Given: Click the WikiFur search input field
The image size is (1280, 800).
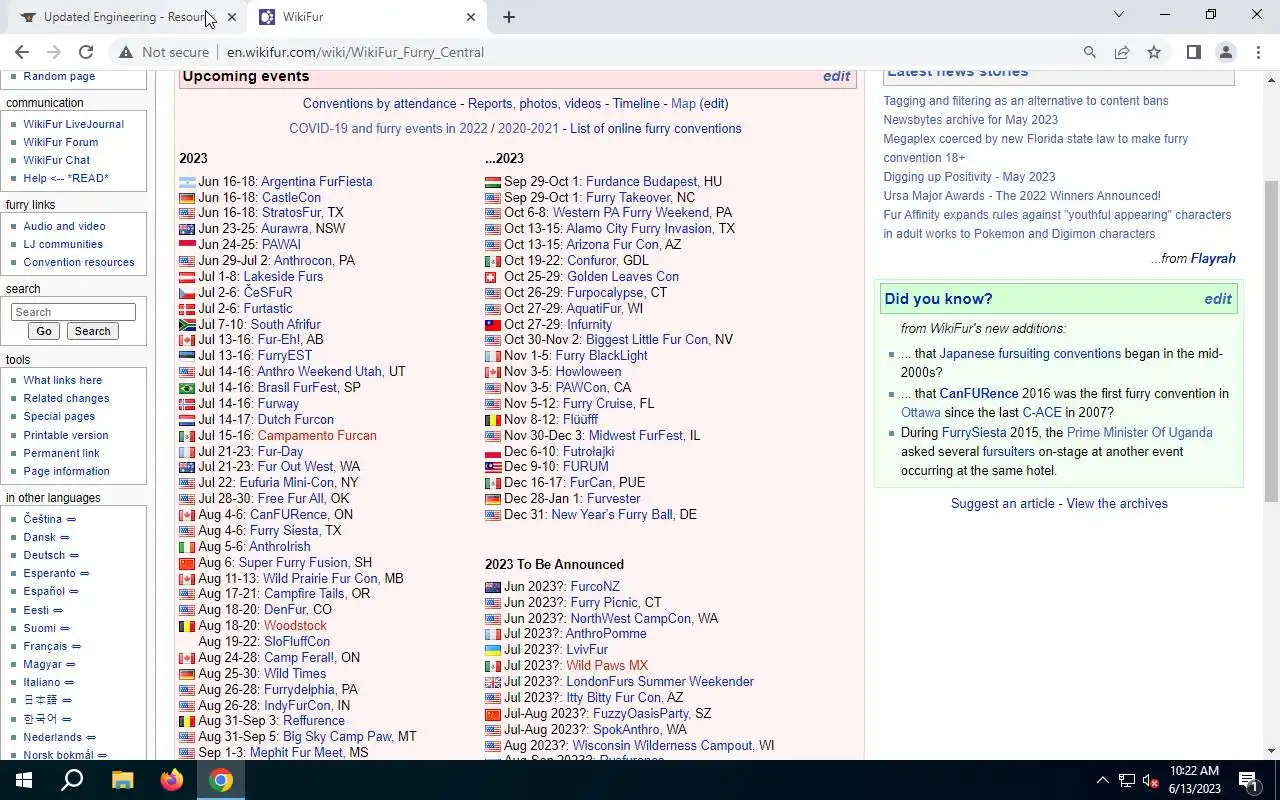Looking at the screenshot, I should click(x=73, y=312).
